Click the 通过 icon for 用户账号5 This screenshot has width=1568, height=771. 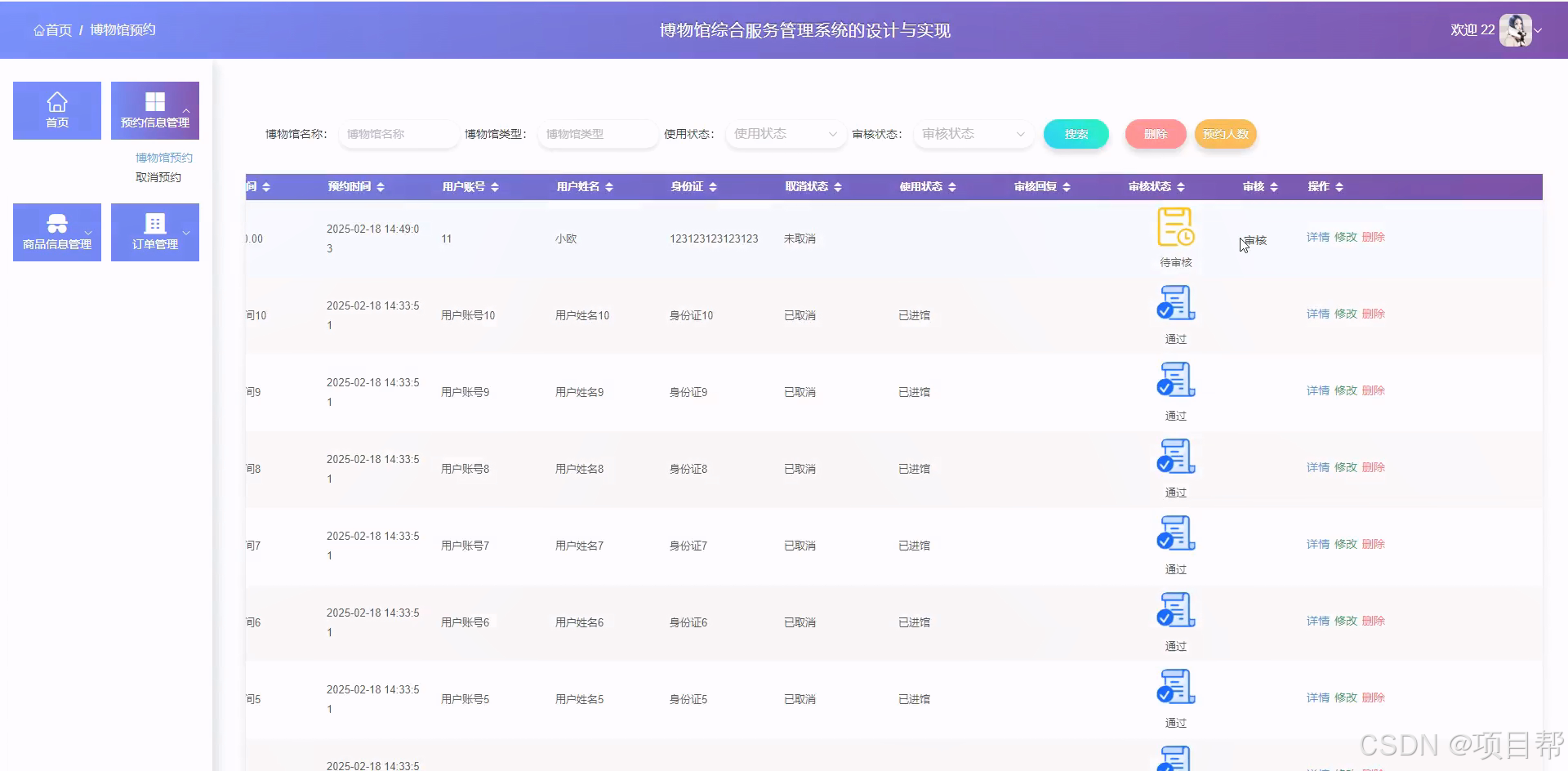tap(1176, 687)
